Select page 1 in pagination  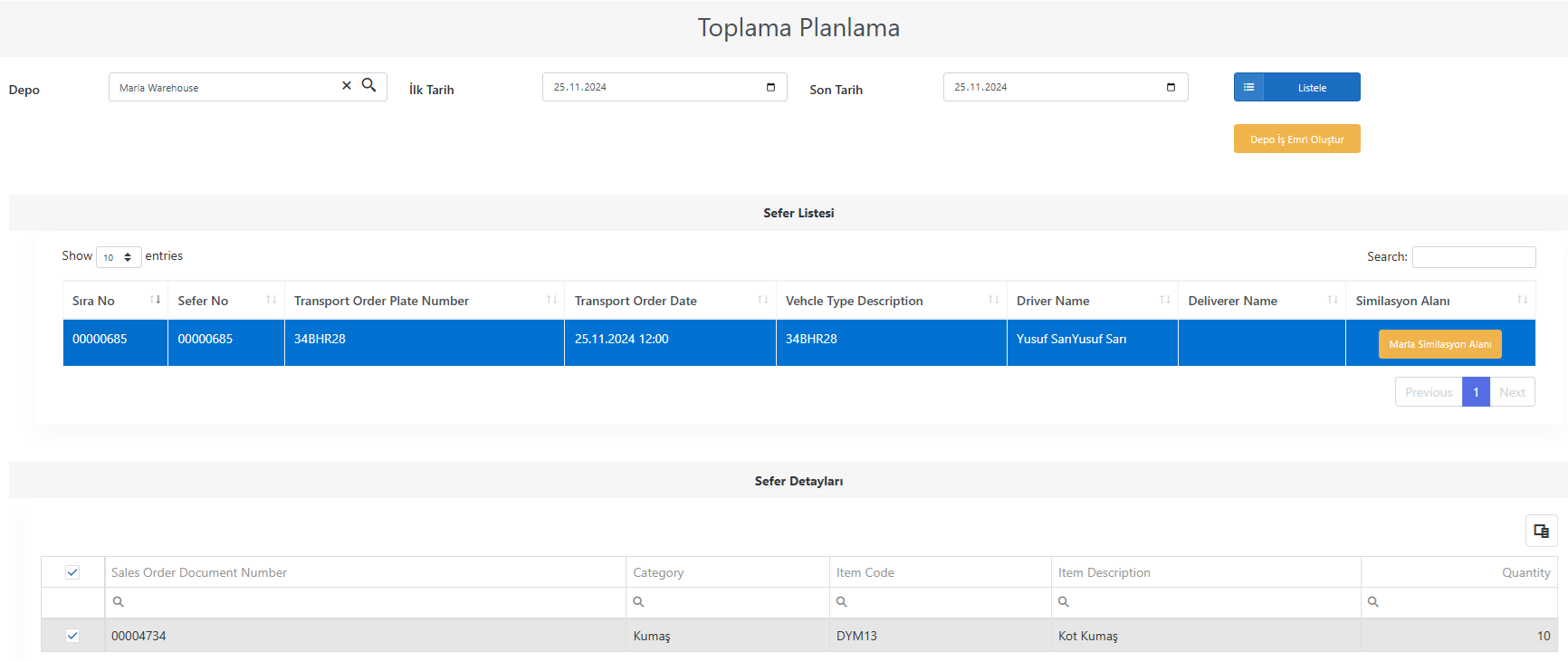1476,392
